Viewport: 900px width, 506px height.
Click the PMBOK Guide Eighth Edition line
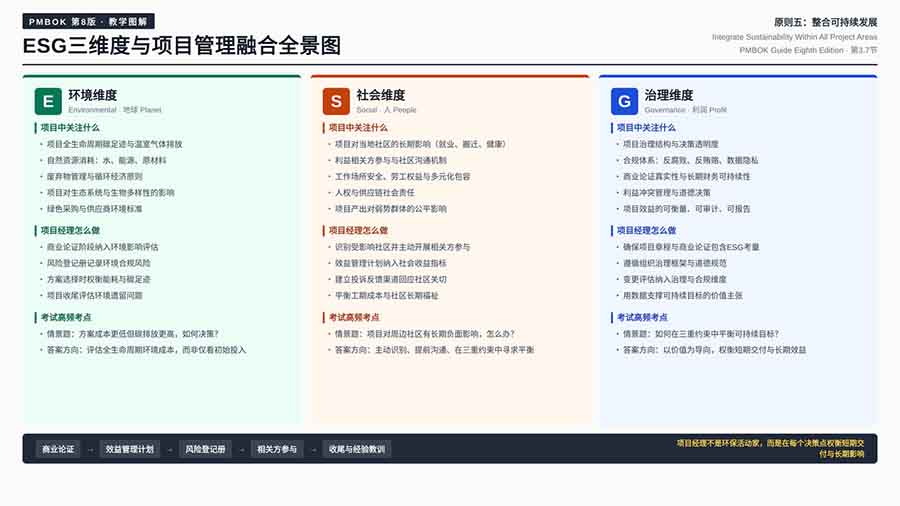[808, 50]
